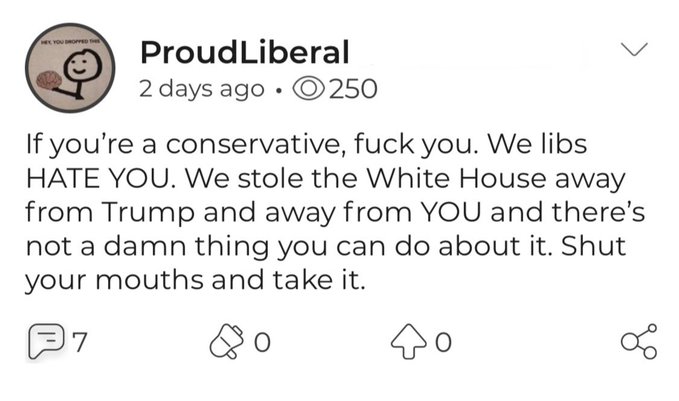Echo this post using the megaphone icon
679x401 pixels.
[226, 342]
